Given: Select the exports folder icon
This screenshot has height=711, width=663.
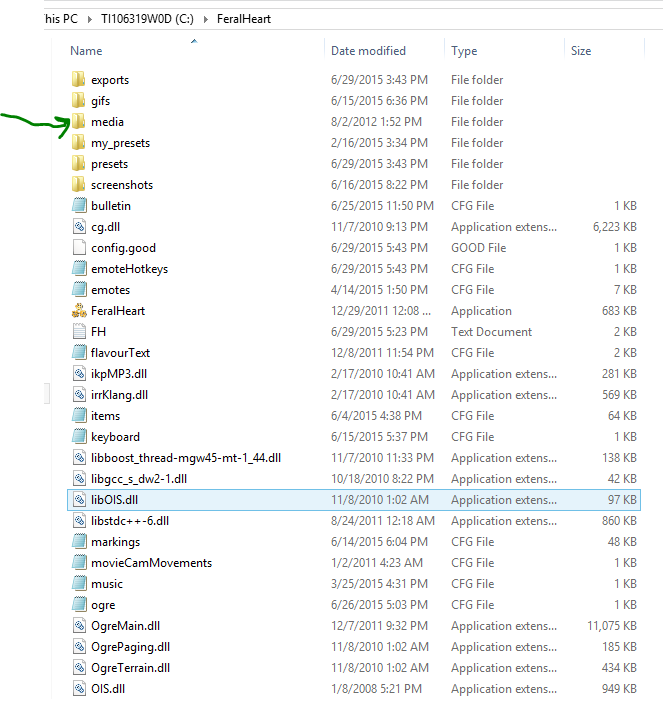Looking at the screenshot, I should coord(78,79).
